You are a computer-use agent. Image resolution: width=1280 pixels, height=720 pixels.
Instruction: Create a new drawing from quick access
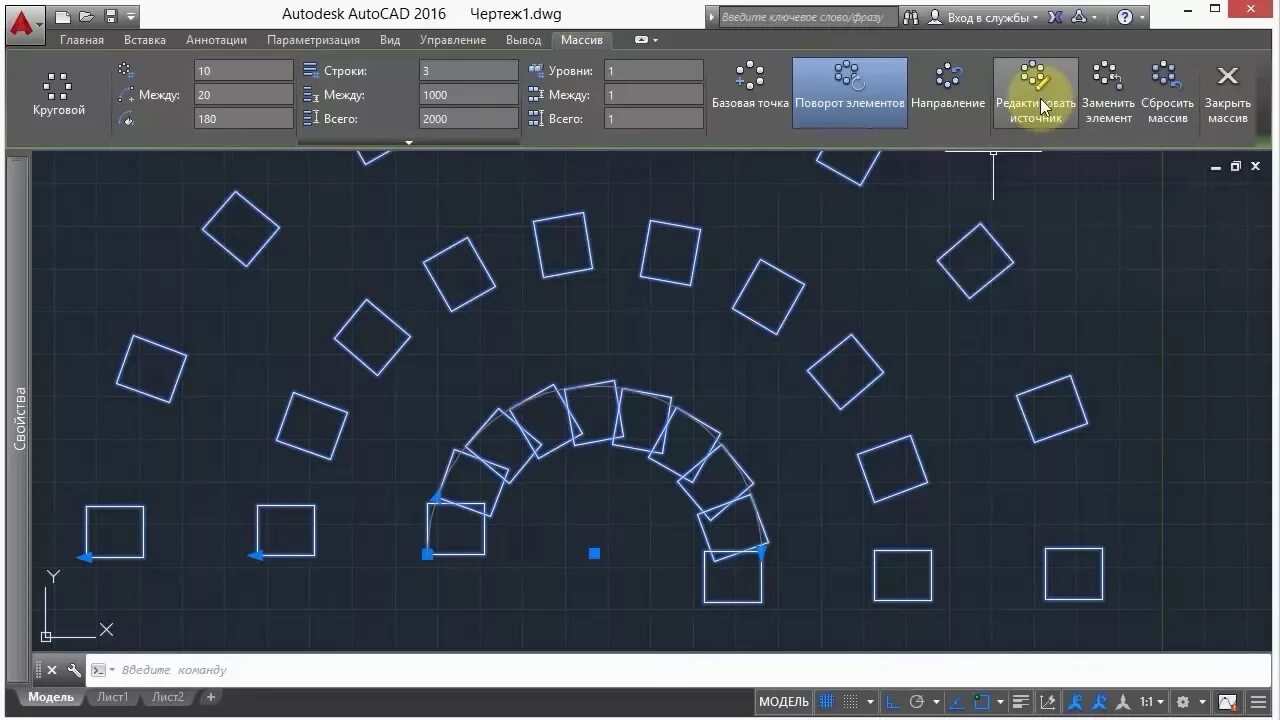click(x=63, y=16)
